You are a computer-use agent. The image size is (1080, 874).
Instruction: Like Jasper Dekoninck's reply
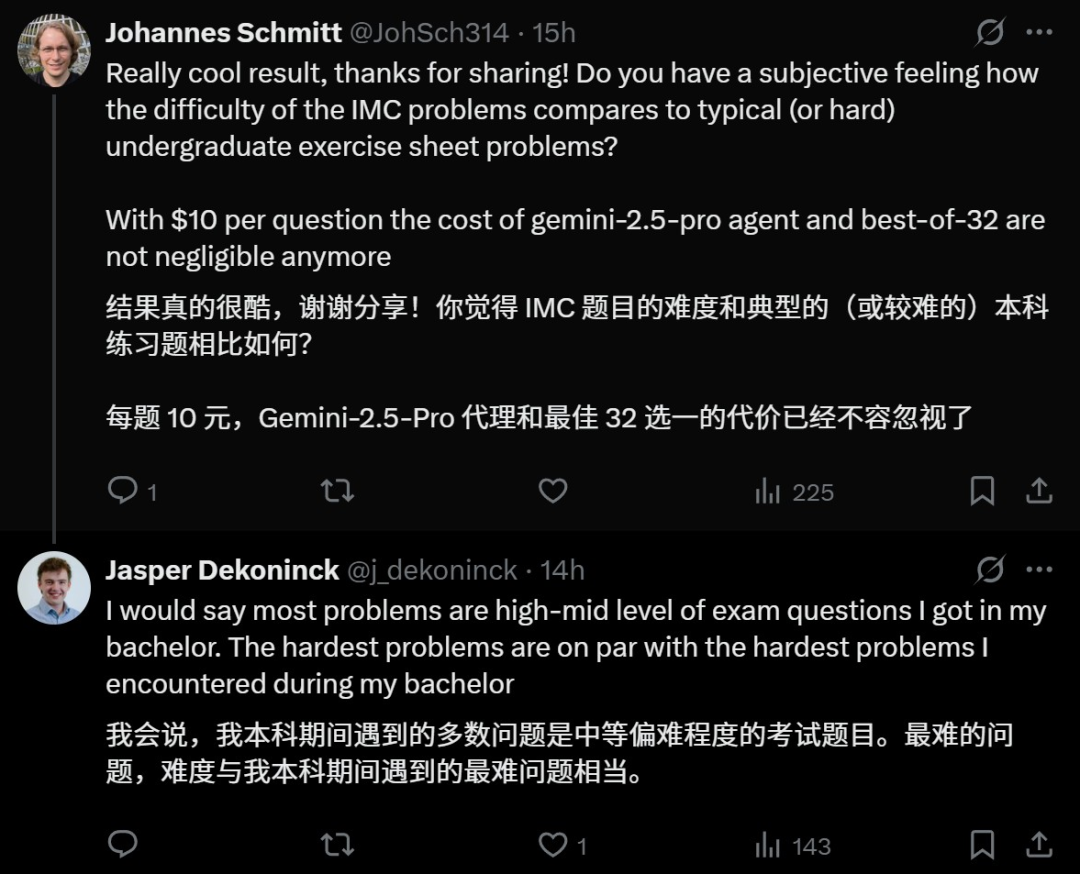pos(553,845)
